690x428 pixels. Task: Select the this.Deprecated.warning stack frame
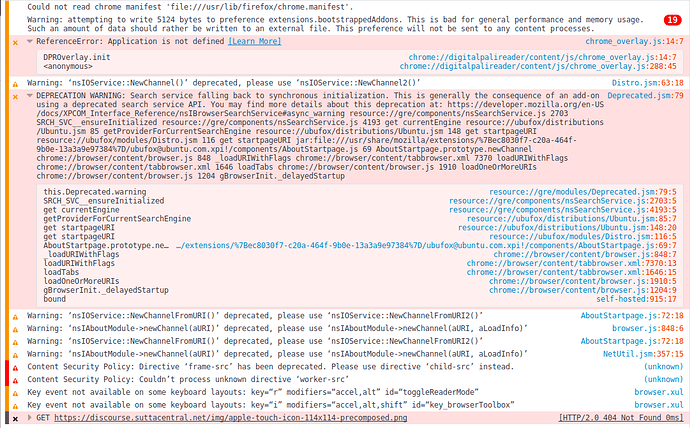tap(95, 192)
